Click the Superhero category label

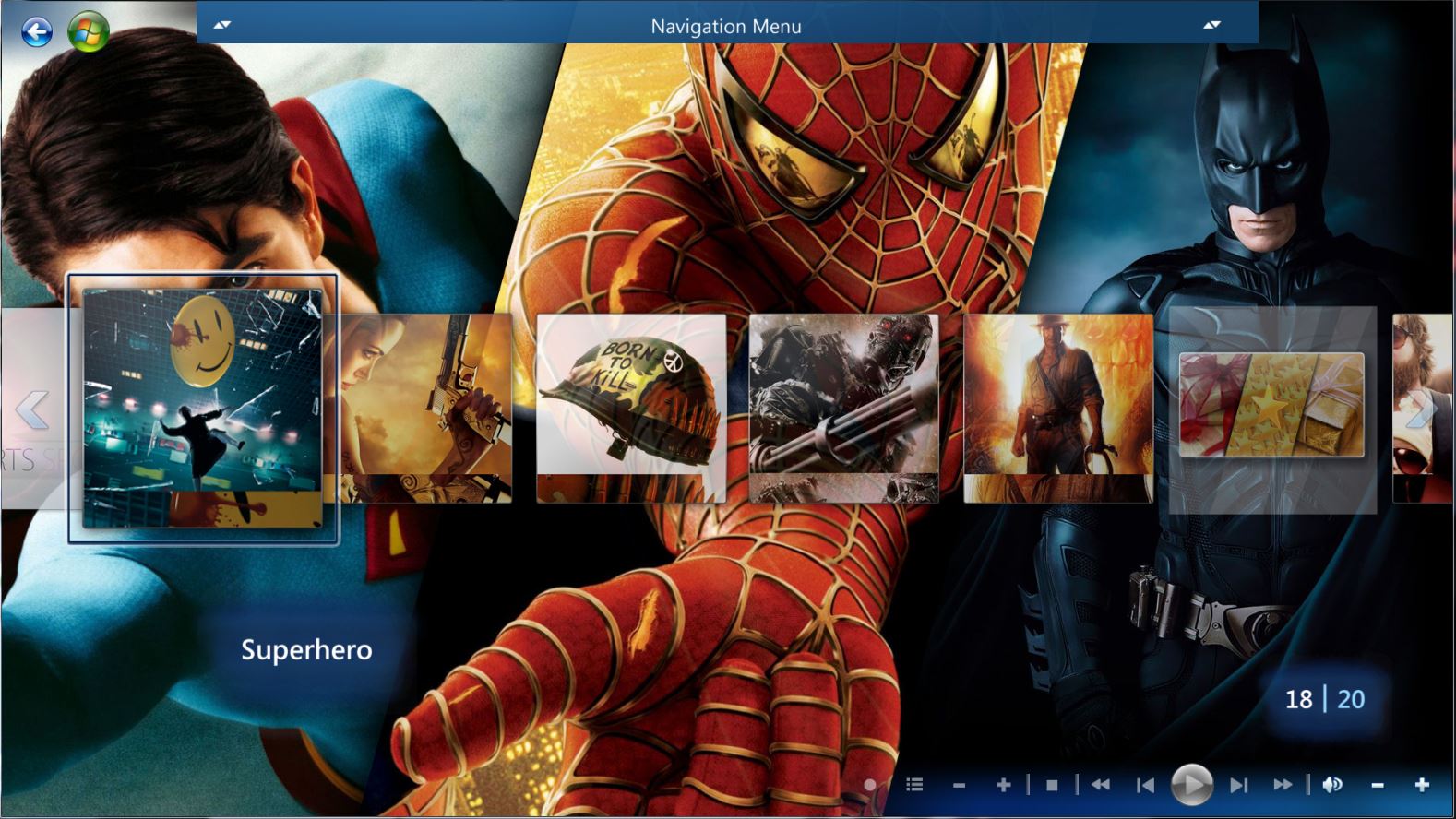tap(306, 649)
